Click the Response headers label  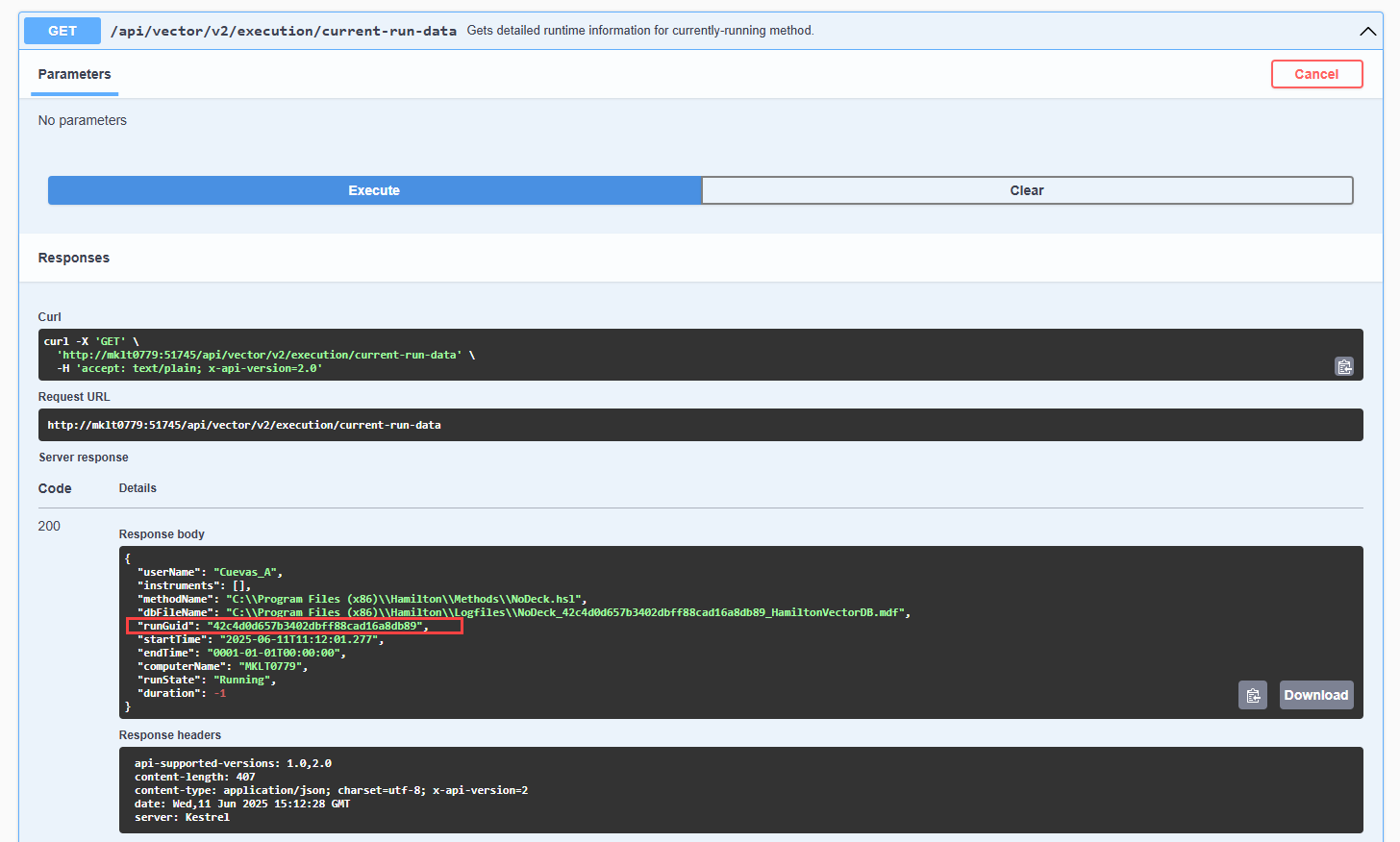pos(170,735)
